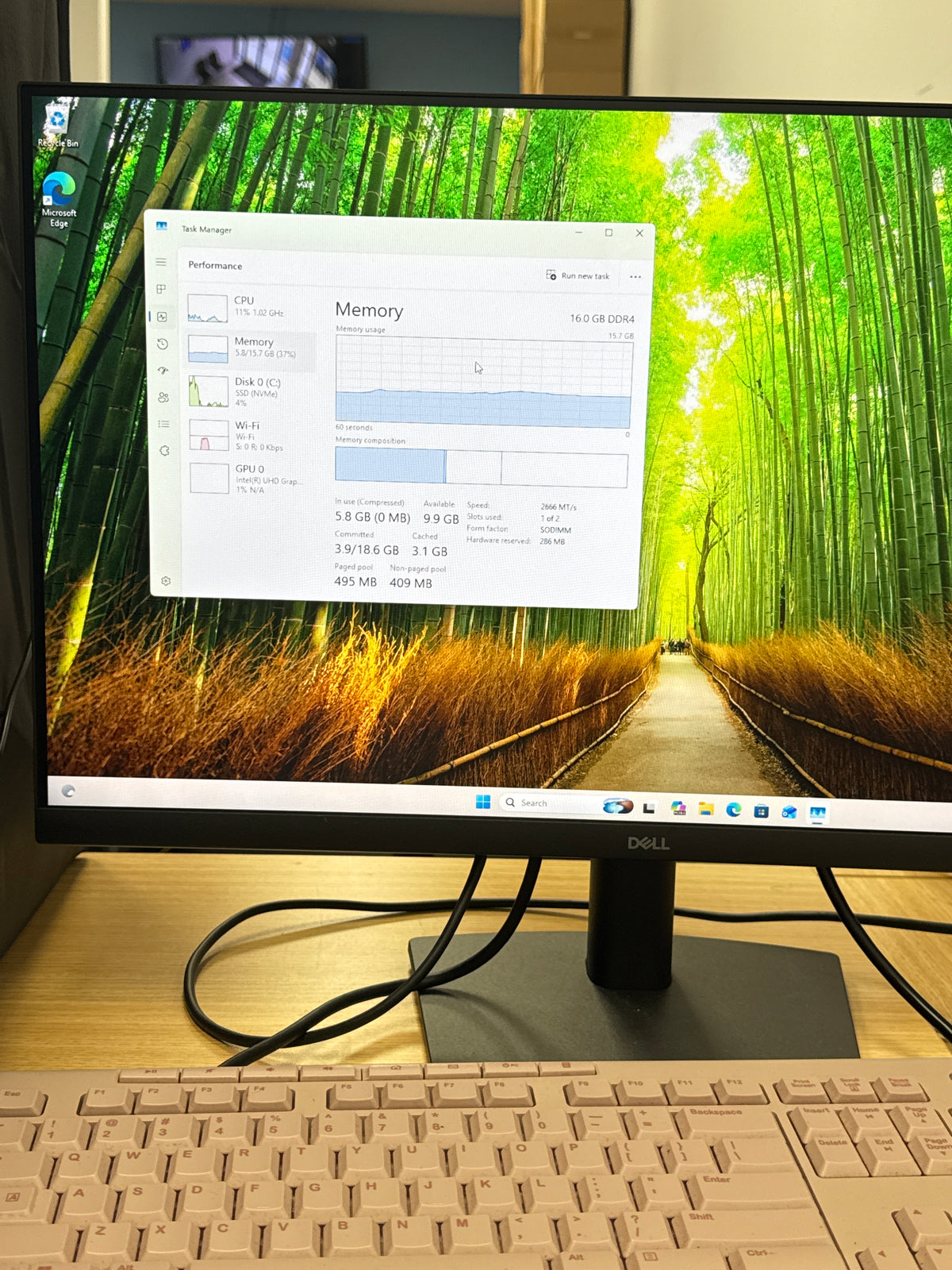Click the 3.9/18.6 GB committed value

tap(367, 549)
